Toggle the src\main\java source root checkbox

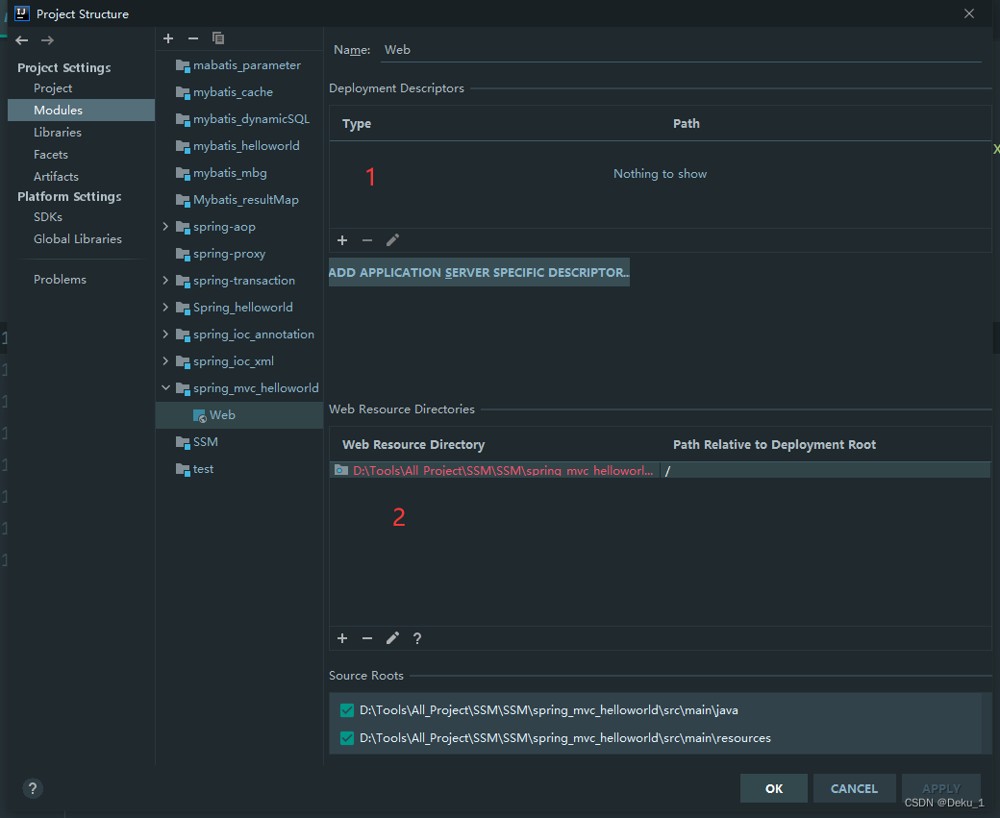[347, 710]
